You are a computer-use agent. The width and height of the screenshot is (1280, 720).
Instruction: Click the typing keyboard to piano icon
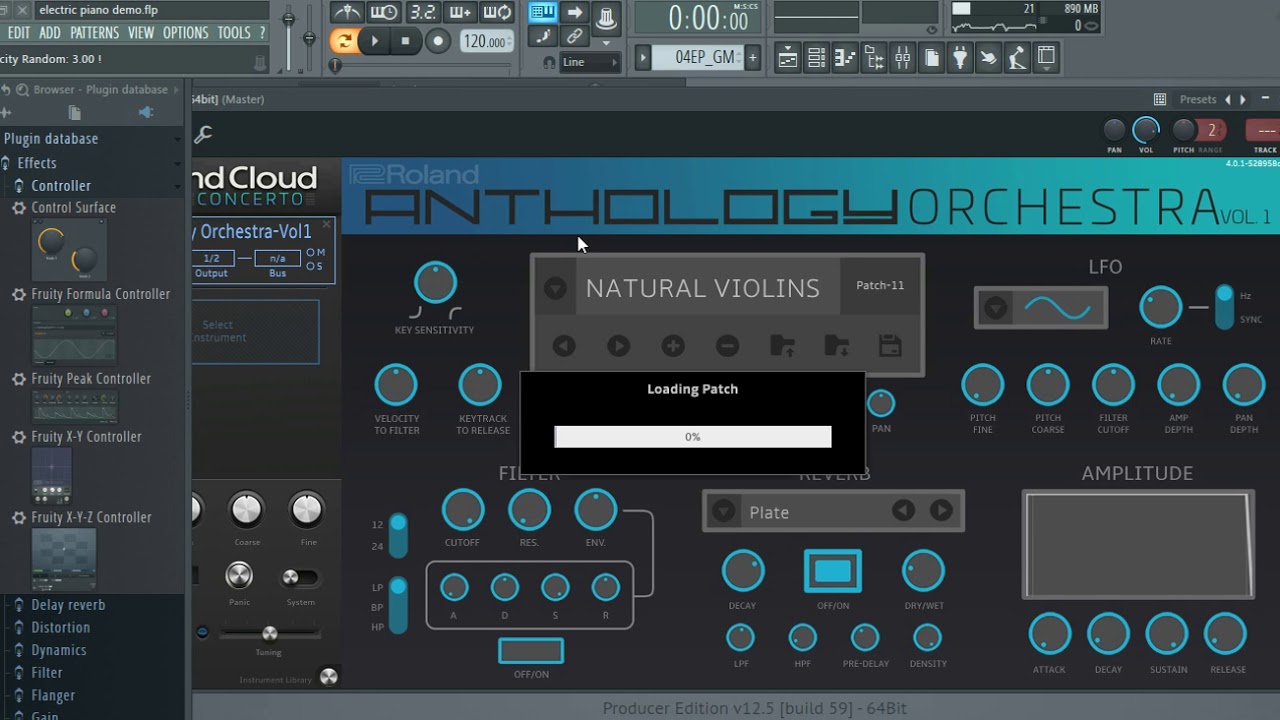pyautogui.click(x=543, y=12)
